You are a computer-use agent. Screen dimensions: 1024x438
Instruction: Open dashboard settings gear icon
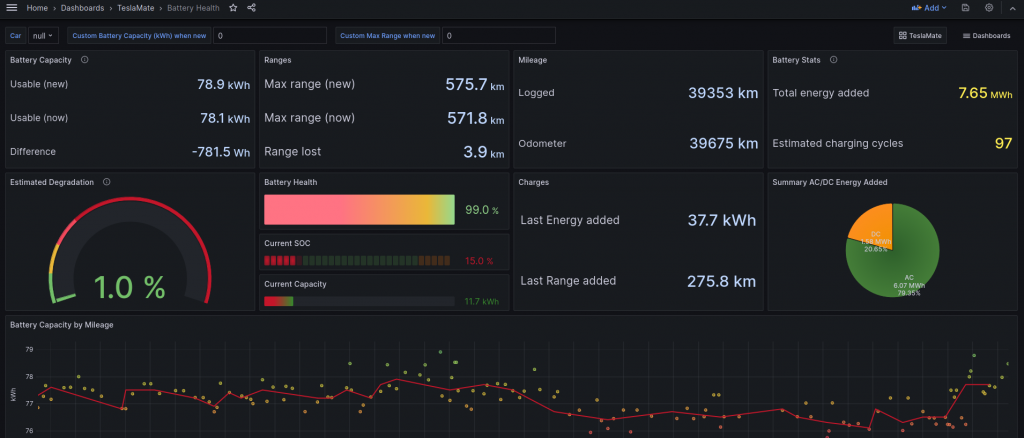[989, 8]
